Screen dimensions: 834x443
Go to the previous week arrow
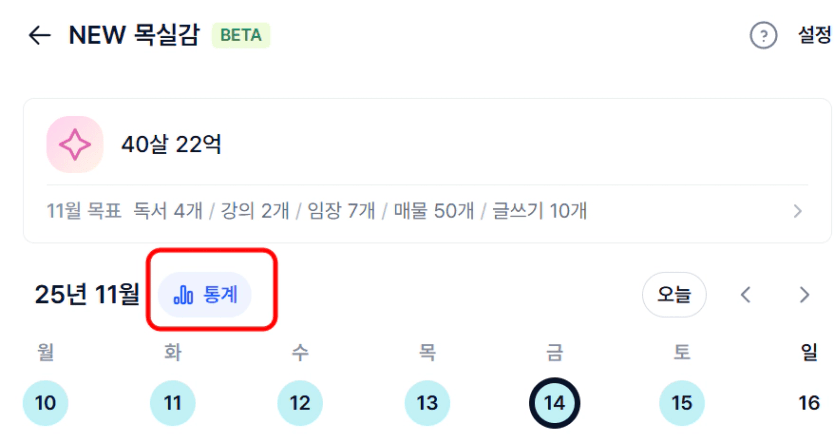tap(745, 295)
